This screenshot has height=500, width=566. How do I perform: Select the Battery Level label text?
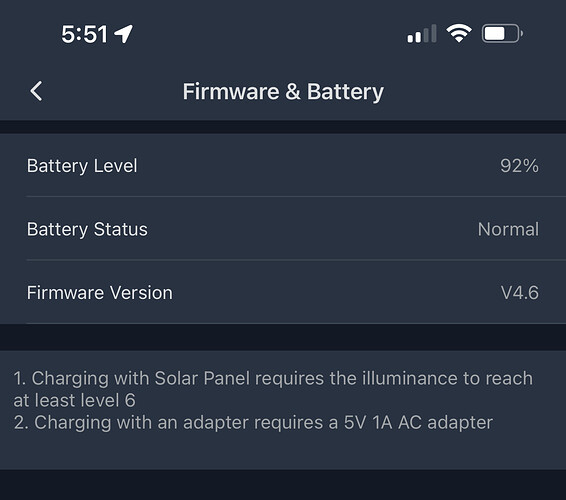(x=82, y=166)
